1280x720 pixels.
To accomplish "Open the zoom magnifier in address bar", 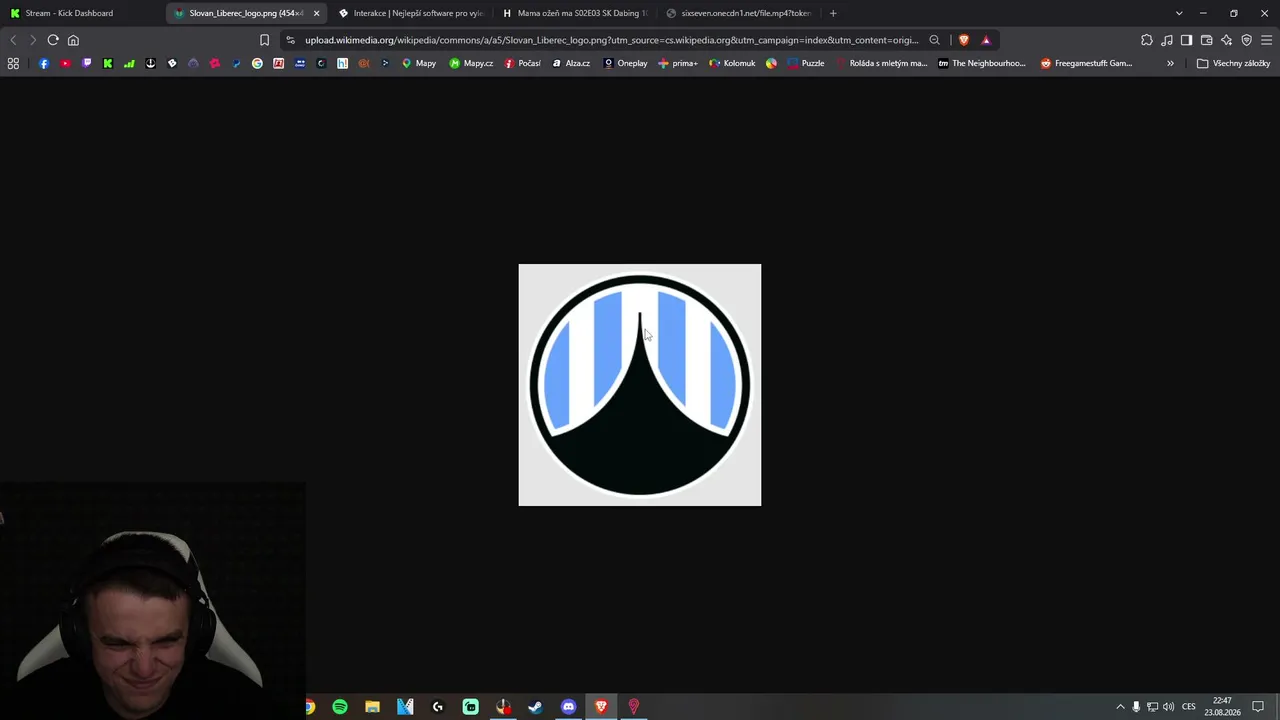I will [x=934, y=40].
